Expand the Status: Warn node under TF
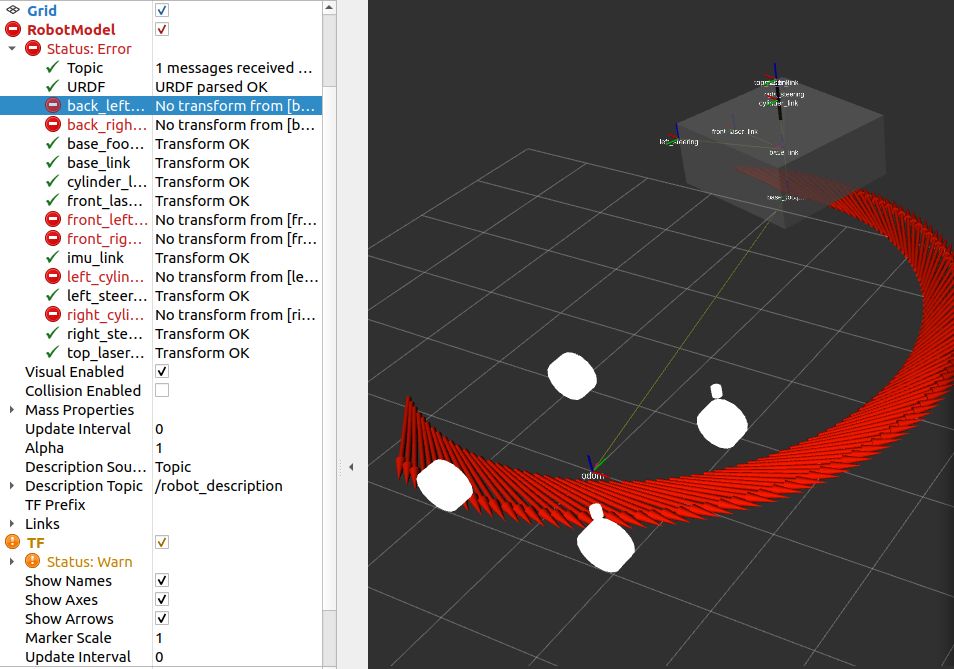The image size is (954, 669). point(12,561)
